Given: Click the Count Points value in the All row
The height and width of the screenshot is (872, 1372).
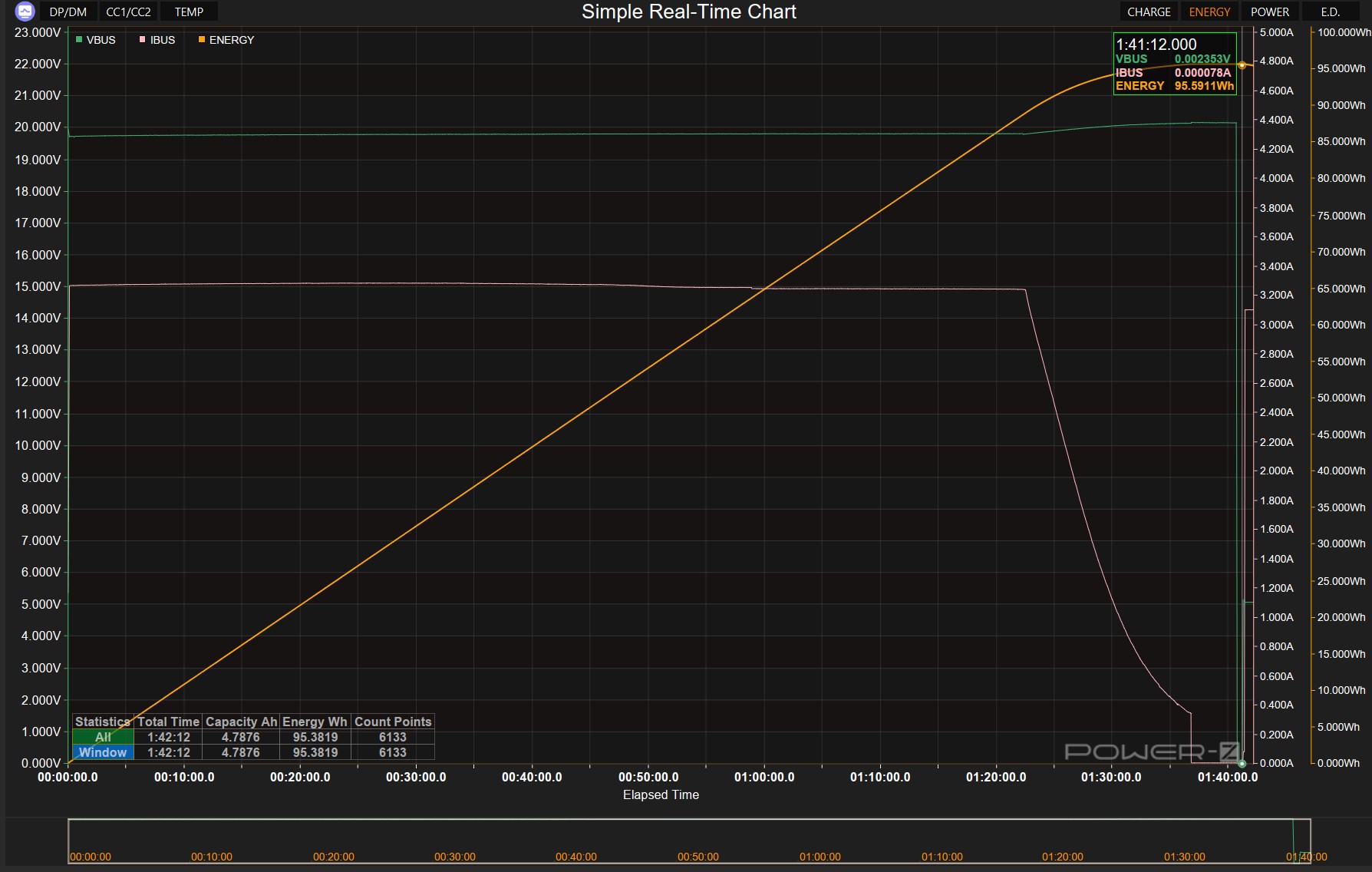Looking at the screenshot, I should point(393,737).
